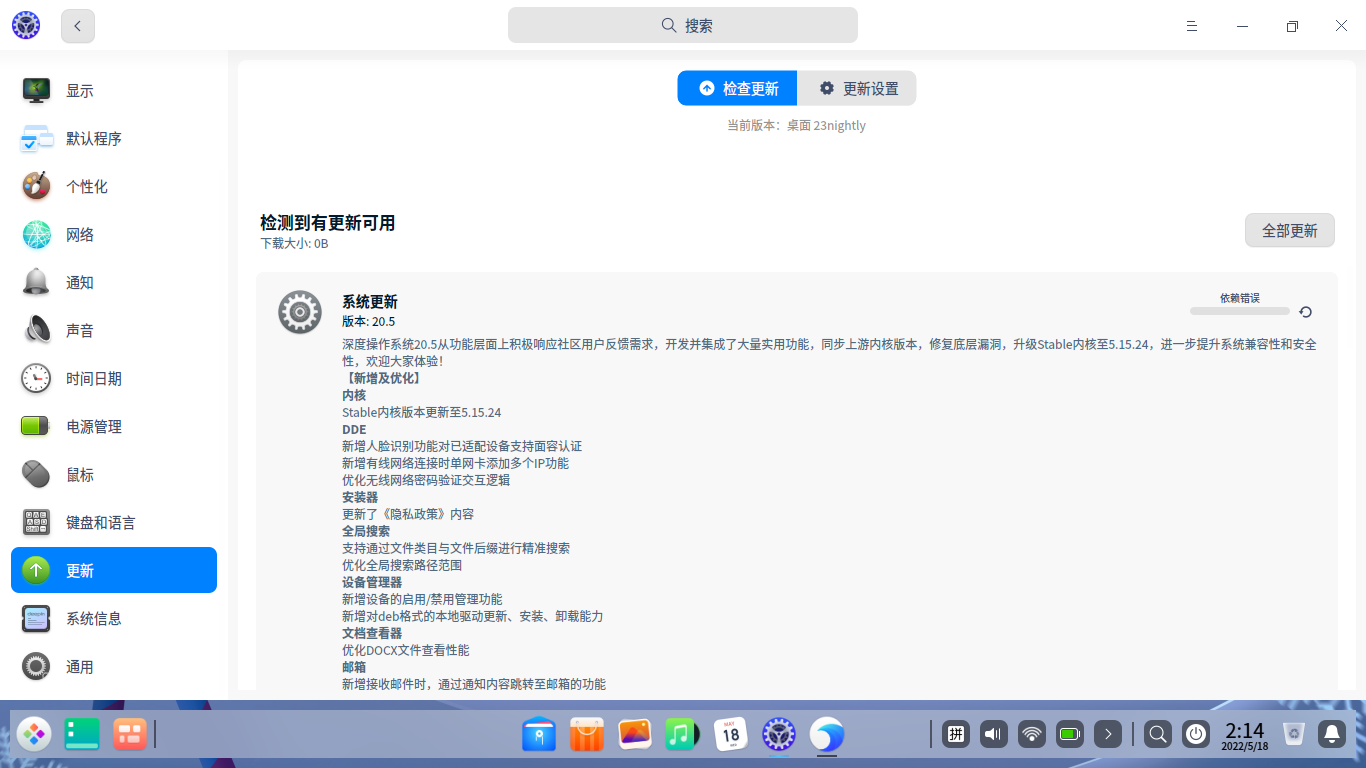Focus the 搜索 search field
The width and height of the screenshot is (1366, 768).
(x=683, y=26)
